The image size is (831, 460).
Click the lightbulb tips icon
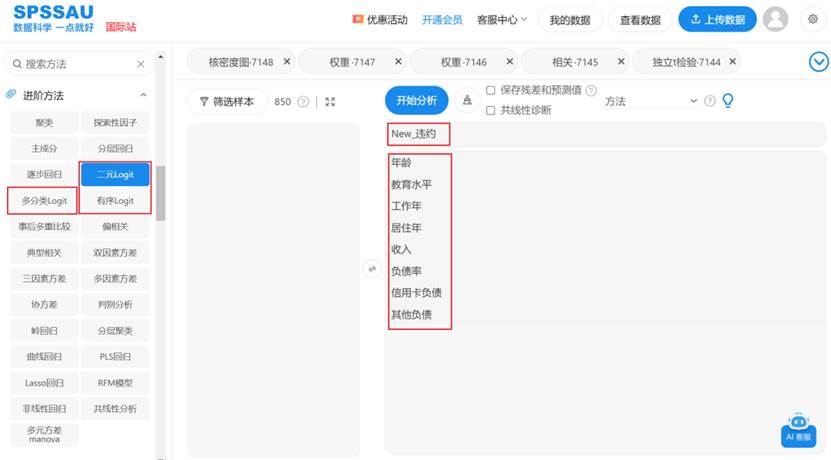coord(728,100)
